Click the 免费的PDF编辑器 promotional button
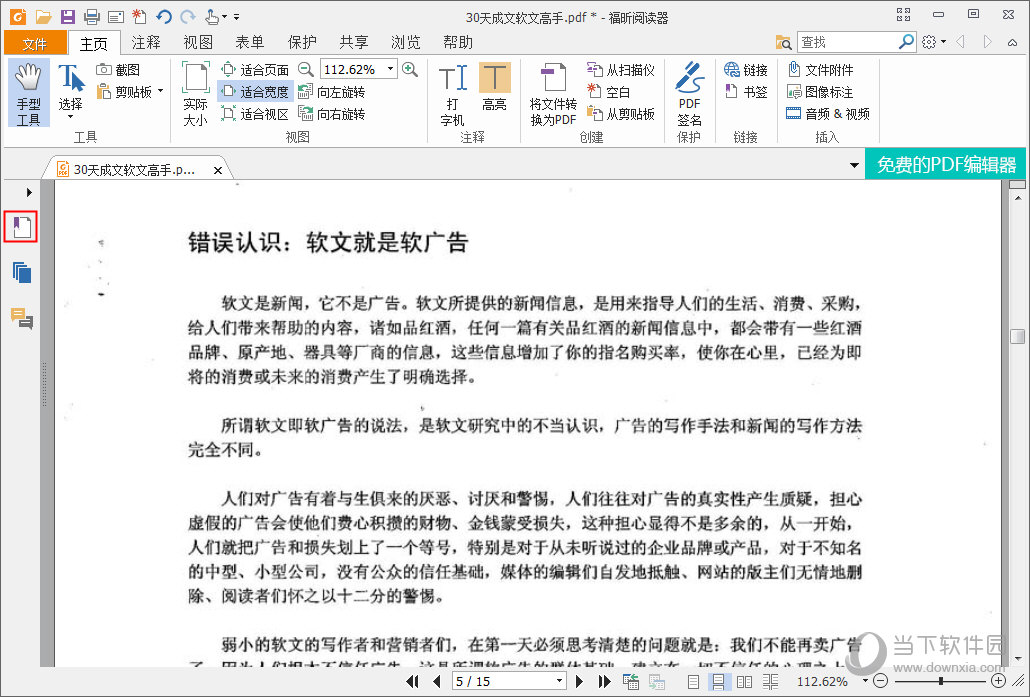The width and height of the screenshot is (1030, 697). click(944, 162)
